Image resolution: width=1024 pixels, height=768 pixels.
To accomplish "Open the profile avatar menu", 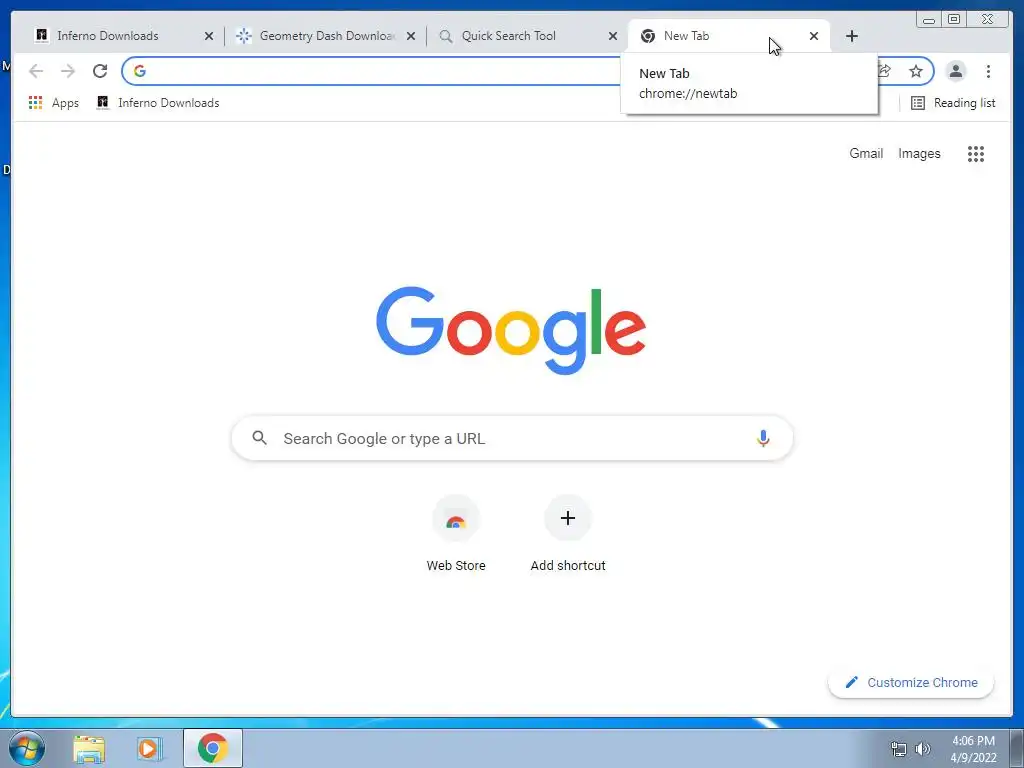I will point(955,71).
